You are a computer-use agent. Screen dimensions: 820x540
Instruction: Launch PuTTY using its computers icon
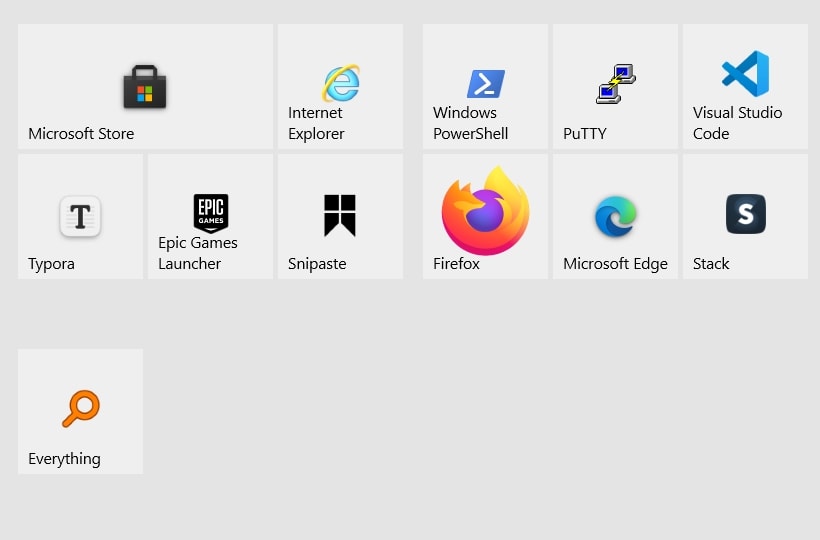[x=616, y=84]
